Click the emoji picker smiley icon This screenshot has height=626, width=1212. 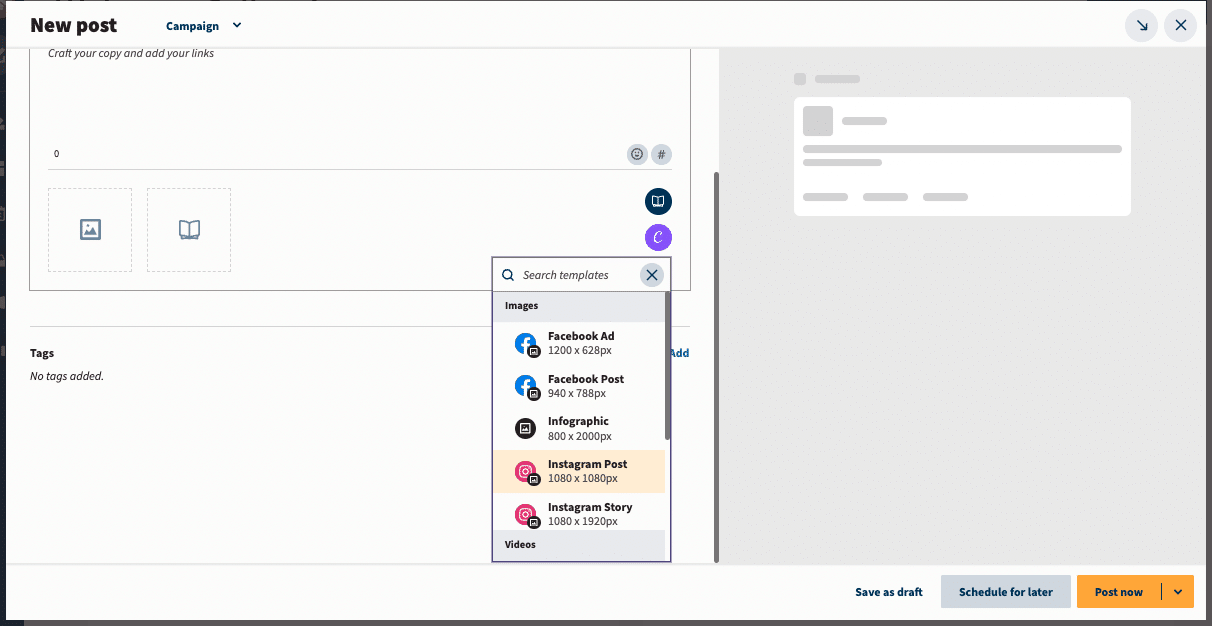coord(637,154)
